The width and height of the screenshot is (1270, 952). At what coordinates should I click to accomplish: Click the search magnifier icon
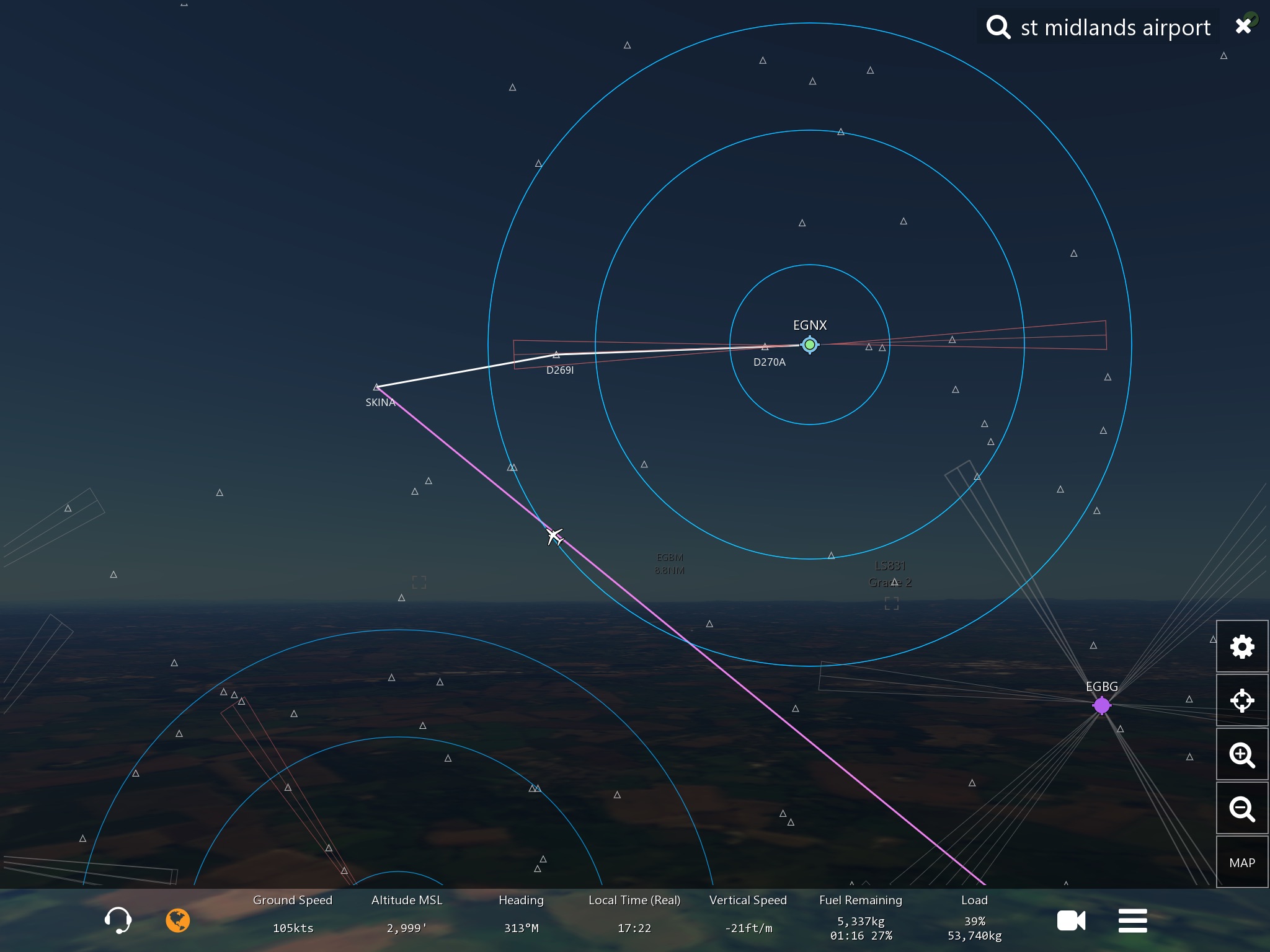pos(998,27)
